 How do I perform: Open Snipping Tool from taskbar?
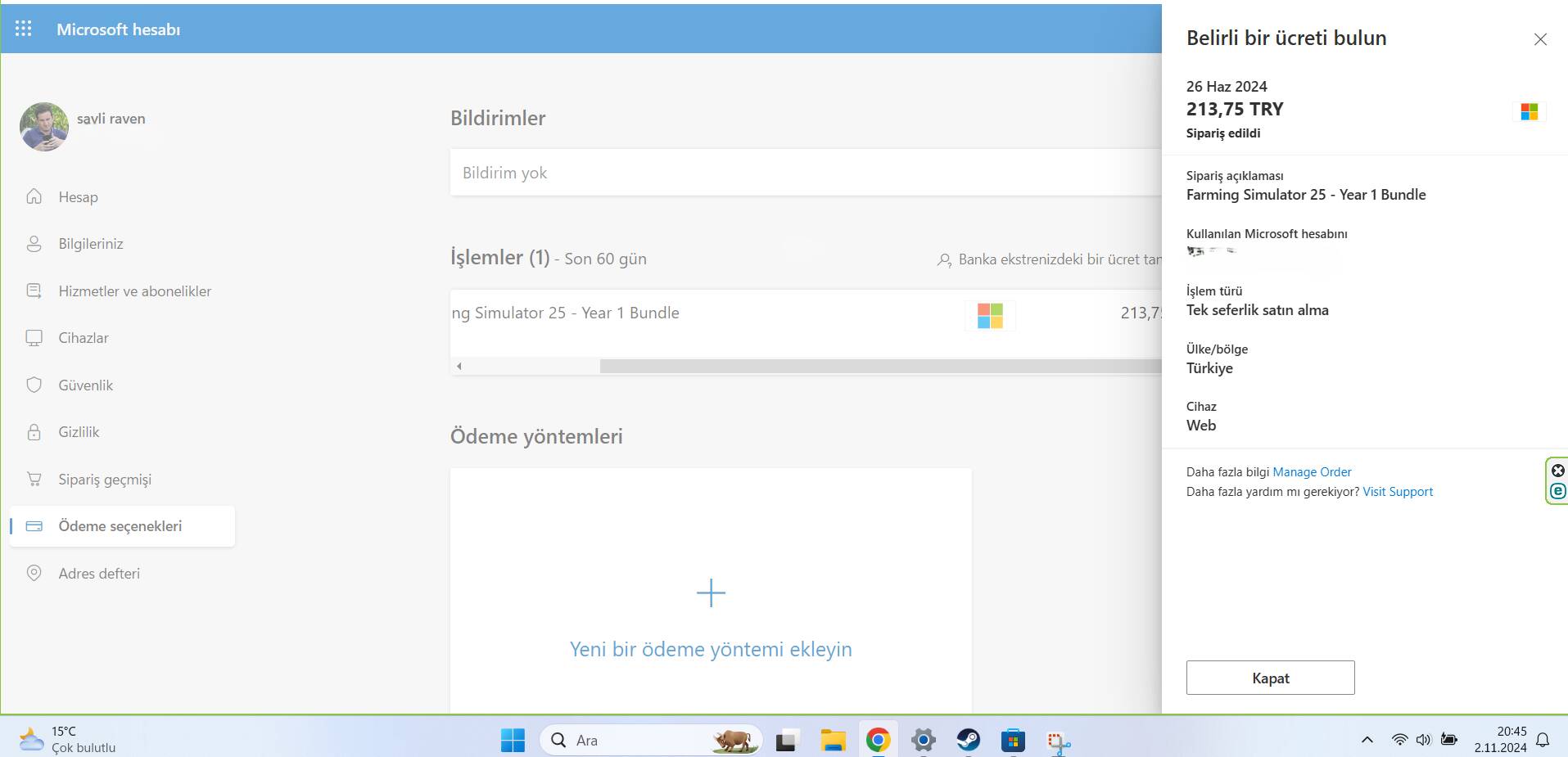(1058, 741)
